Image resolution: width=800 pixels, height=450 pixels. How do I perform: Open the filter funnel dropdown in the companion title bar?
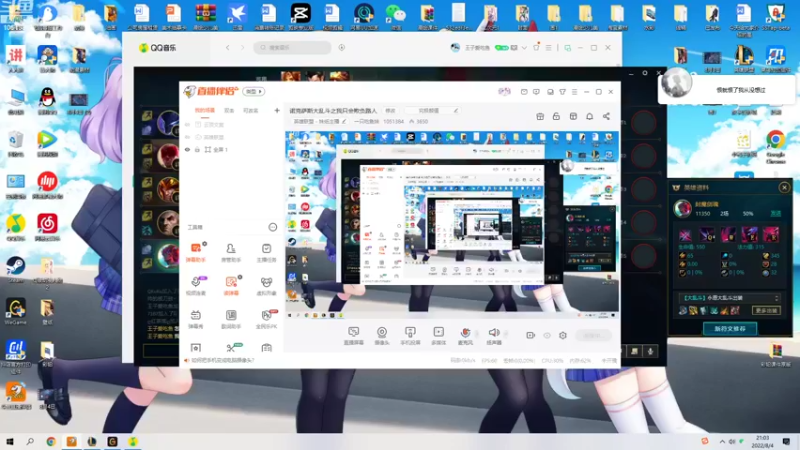562,92
